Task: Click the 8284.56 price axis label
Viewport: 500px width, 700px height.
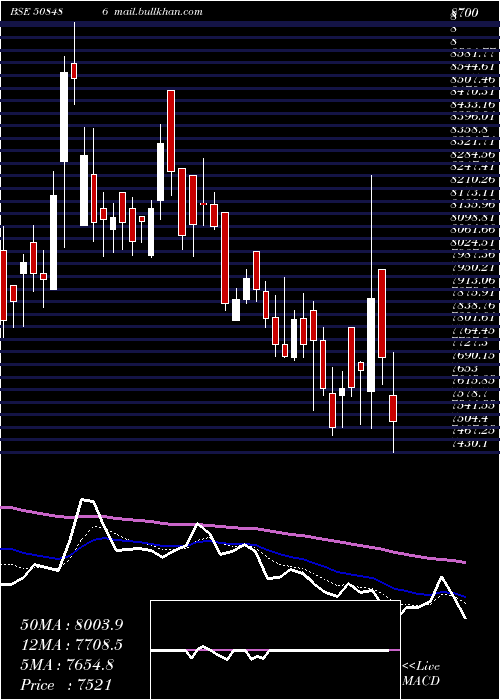Action: (472, 154)
